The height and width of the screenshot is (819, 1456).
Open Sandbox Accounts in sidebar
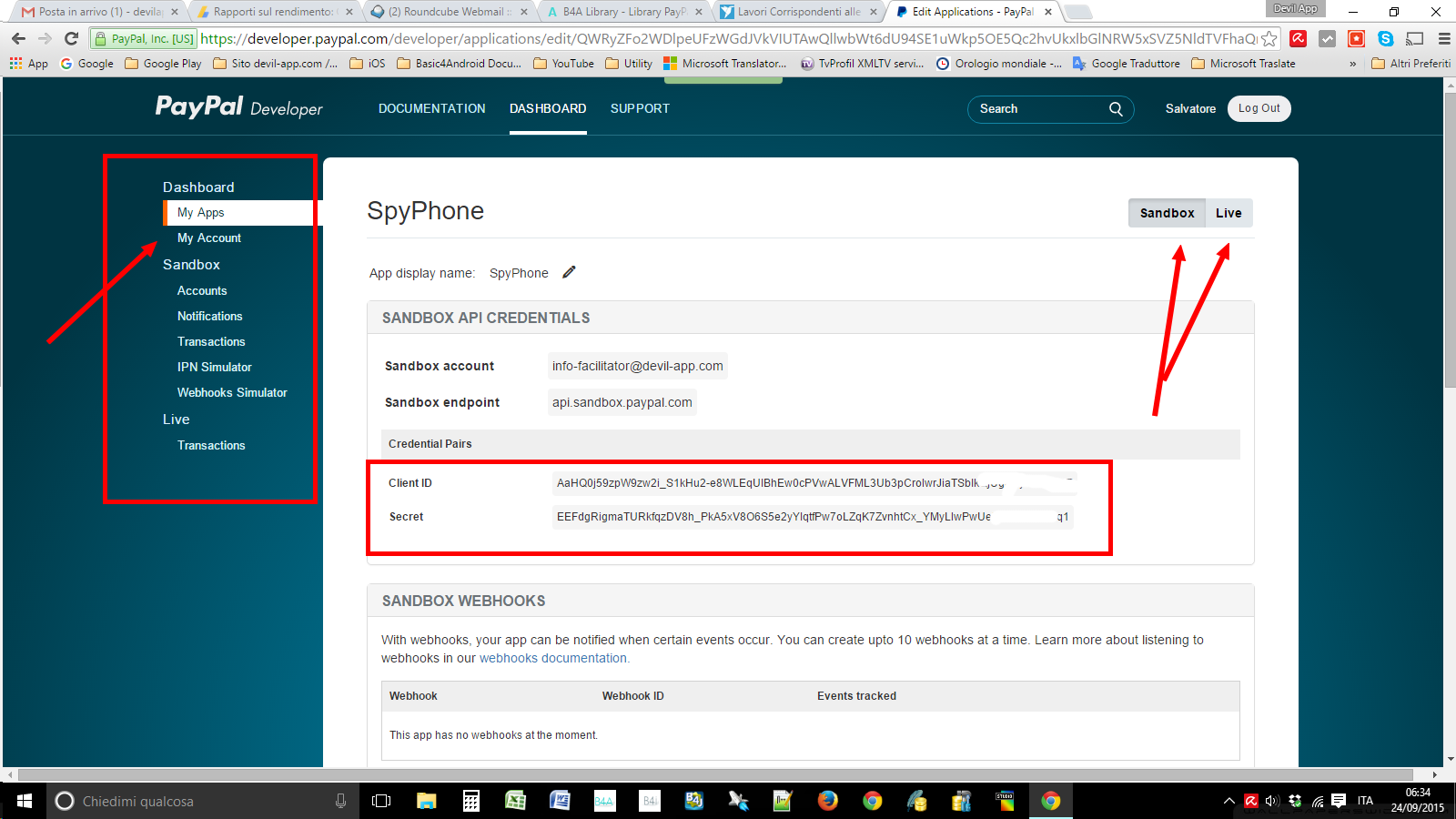click(x=202, y=290)
